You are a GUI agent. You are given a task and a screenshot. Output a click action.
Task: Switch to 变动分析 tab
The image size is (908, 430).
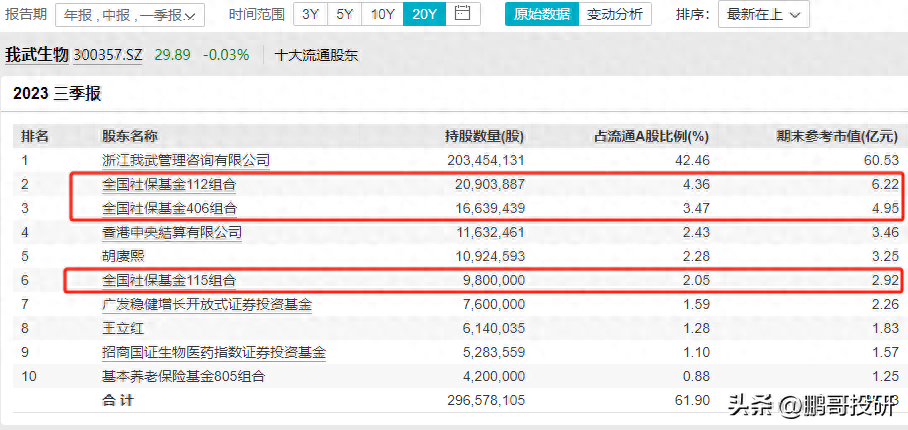(614, 14)
